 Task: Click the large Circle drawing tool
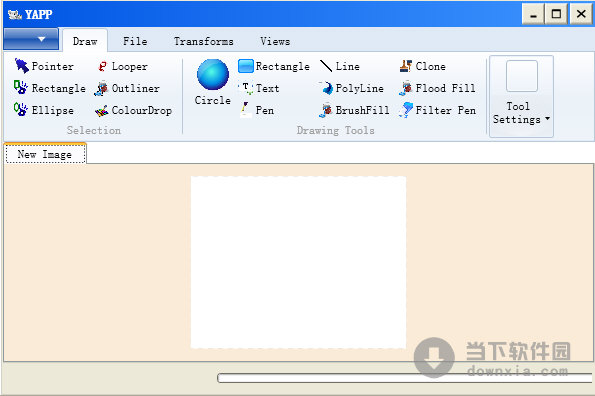point(212,82)
